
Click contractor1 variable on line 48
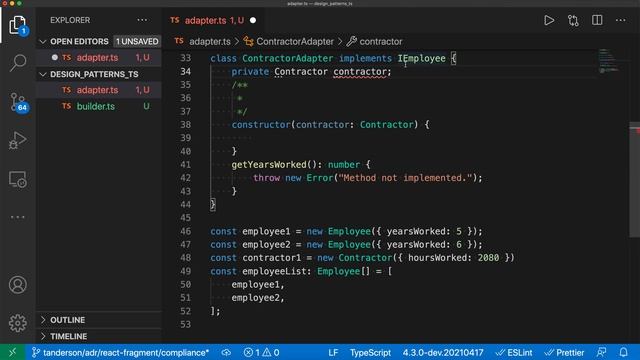pos(271,258)
